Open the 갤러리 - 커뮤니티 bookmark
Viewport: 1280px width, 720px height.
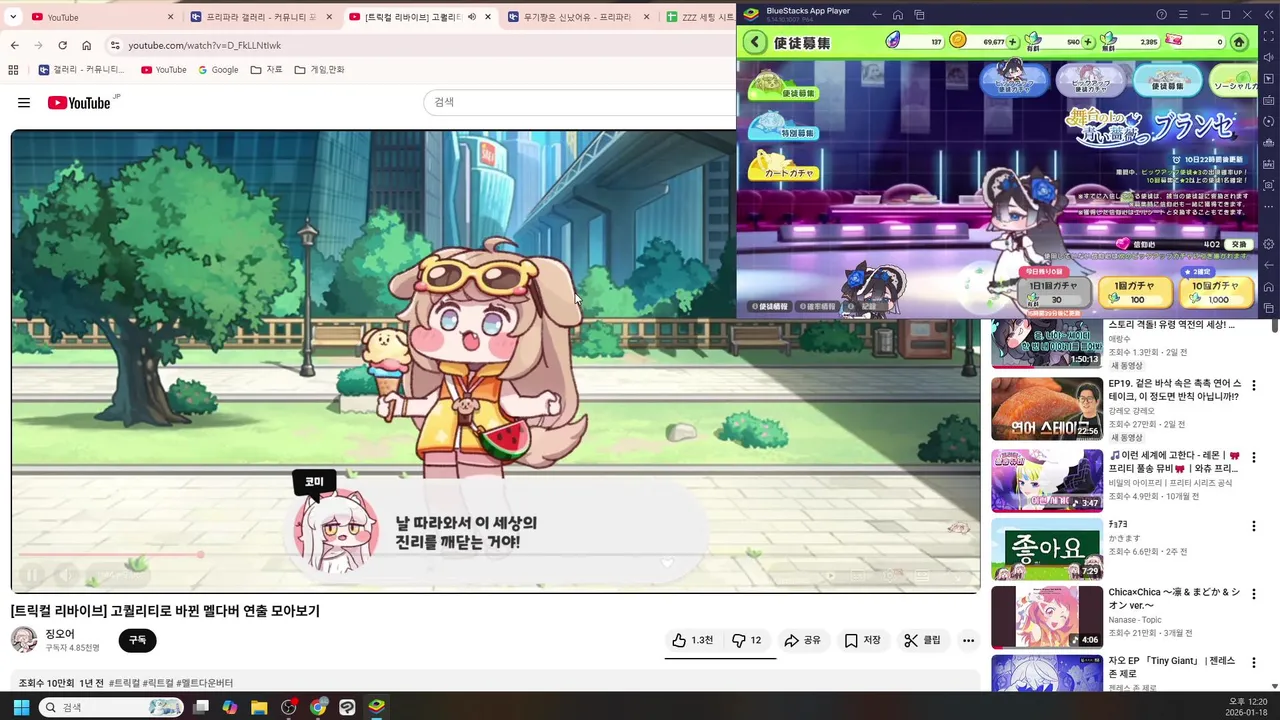click(82, 70)
